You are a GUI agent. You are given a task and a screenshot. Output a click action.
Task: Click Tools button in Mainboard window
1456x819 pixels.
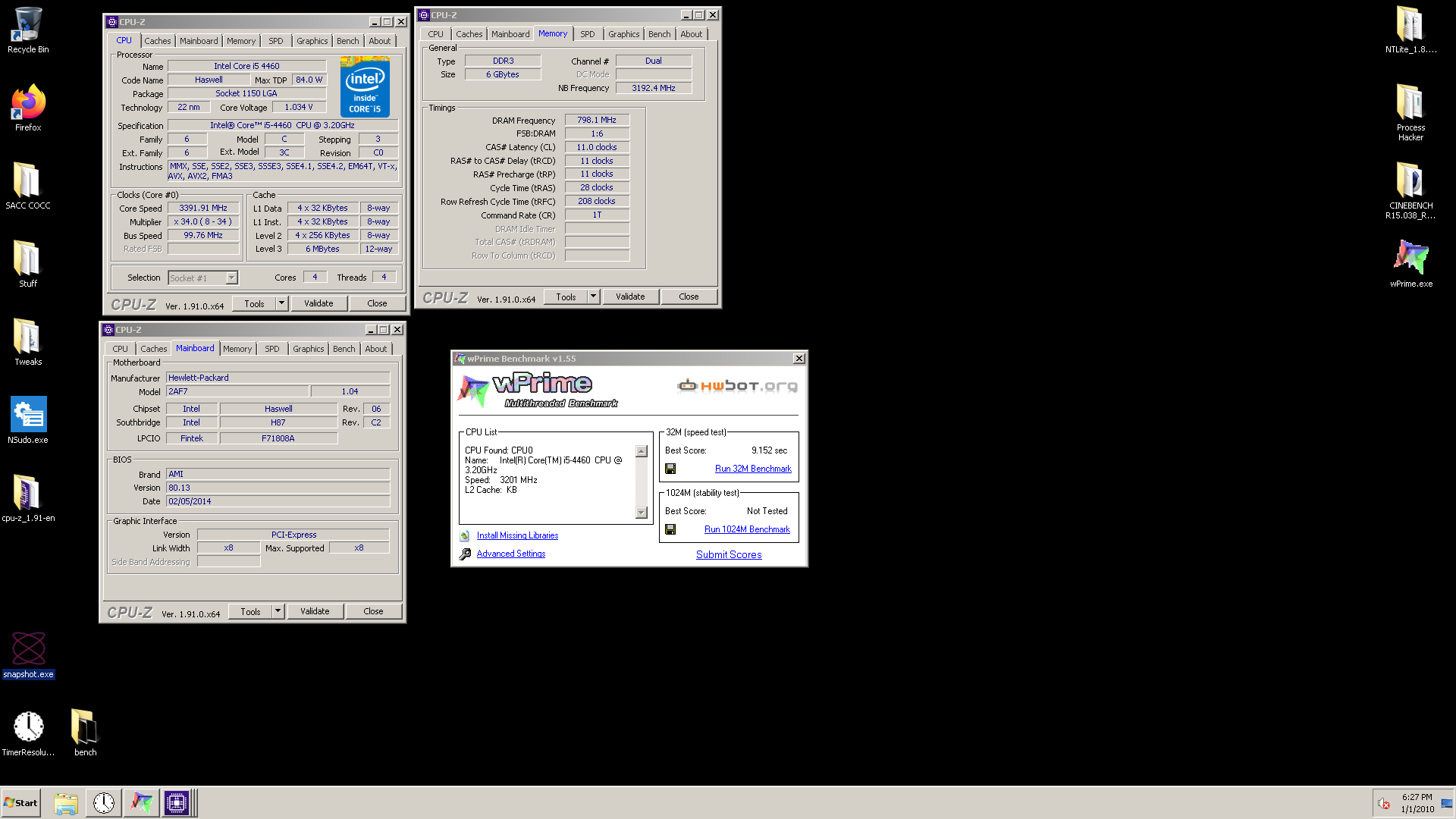pyautogui.click(x=250, y=611)
